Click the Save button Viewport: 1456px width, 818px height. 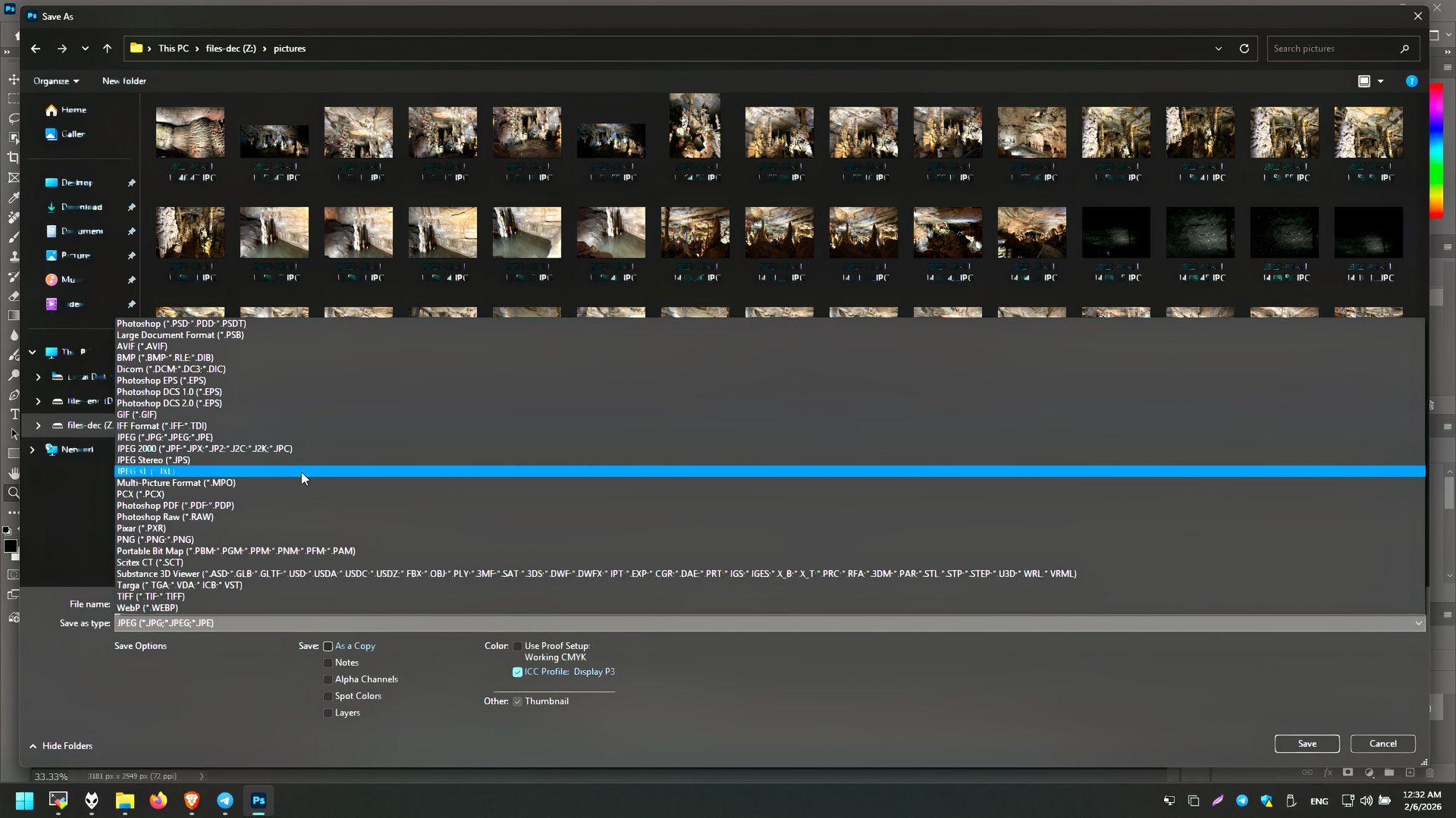(1307, 744)
